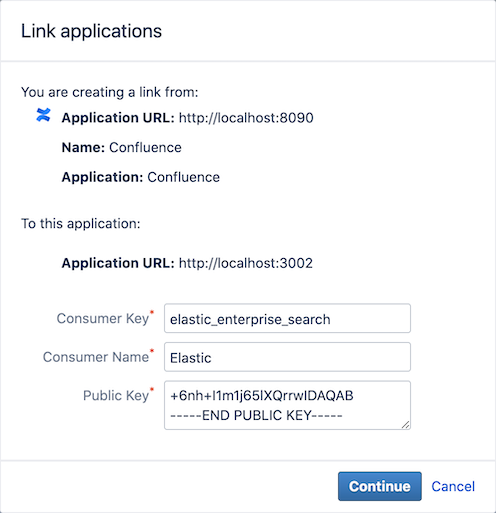Viewport: 496px width, 513px height.
Task: Click the Consumer Name label
Action: click(x=96, y=357)
